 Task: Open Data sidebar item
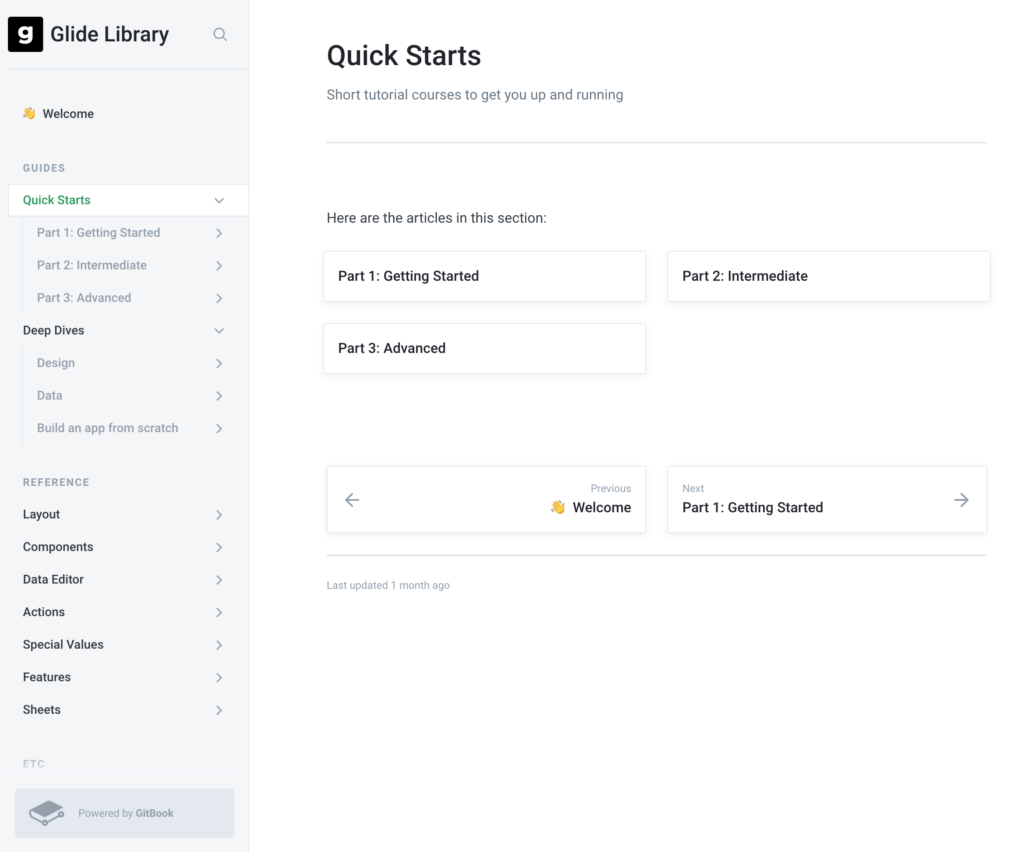(x=50, y=396)
